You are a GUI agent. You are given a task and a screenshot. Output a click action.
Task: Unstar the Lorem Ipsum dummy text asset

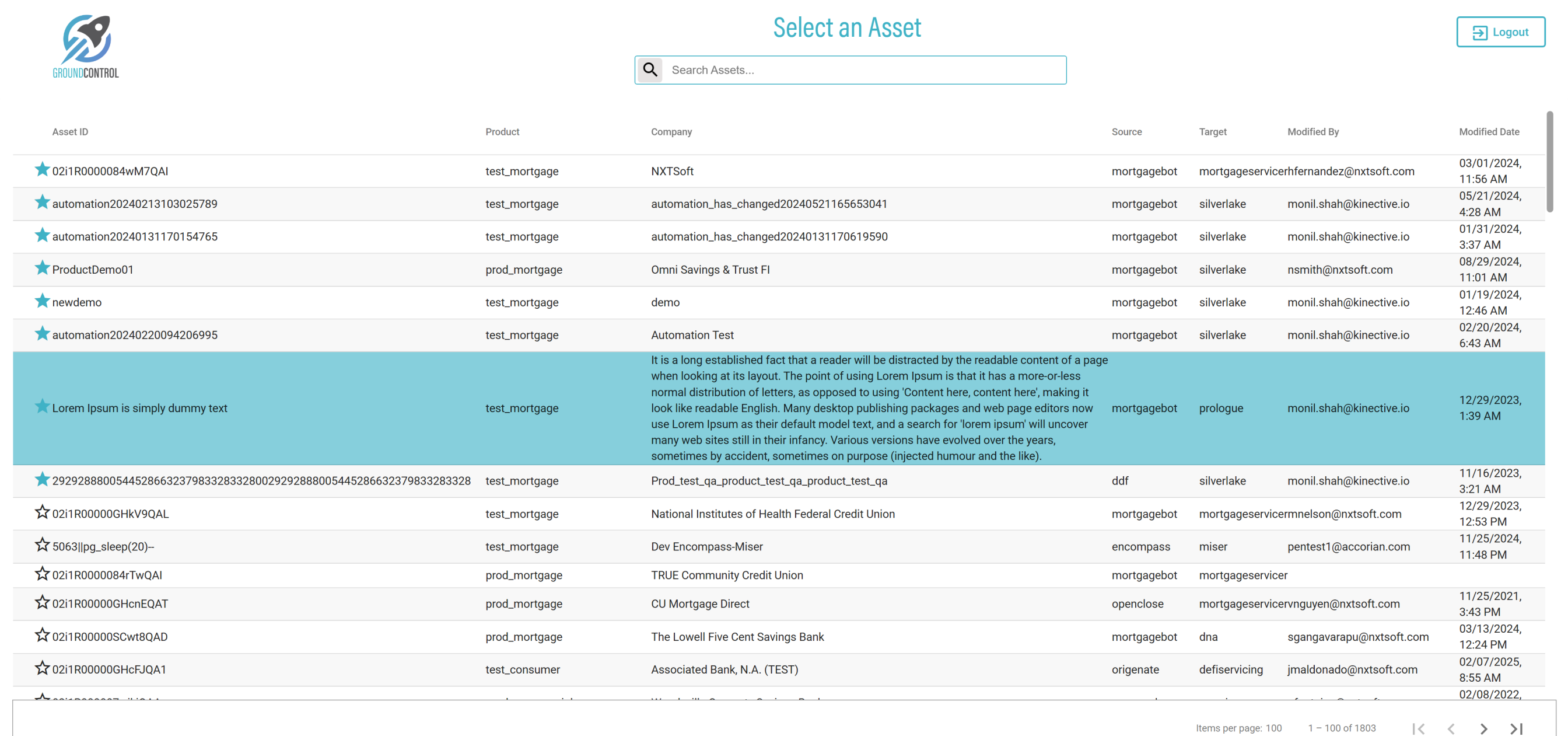click(42, 406)
